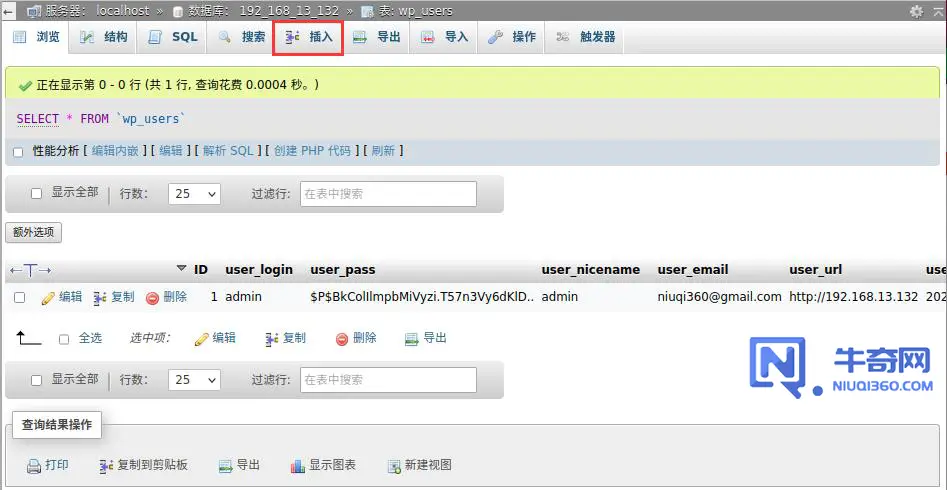This screenshot has width=947, height=490.
Task: Sort by user_nicename column header
Action: click(591, 269)
